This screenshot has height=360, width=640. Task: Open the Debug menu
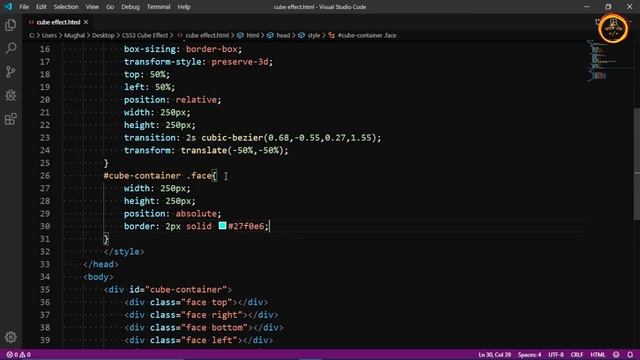pyautogui.click(x=130, y=7)
